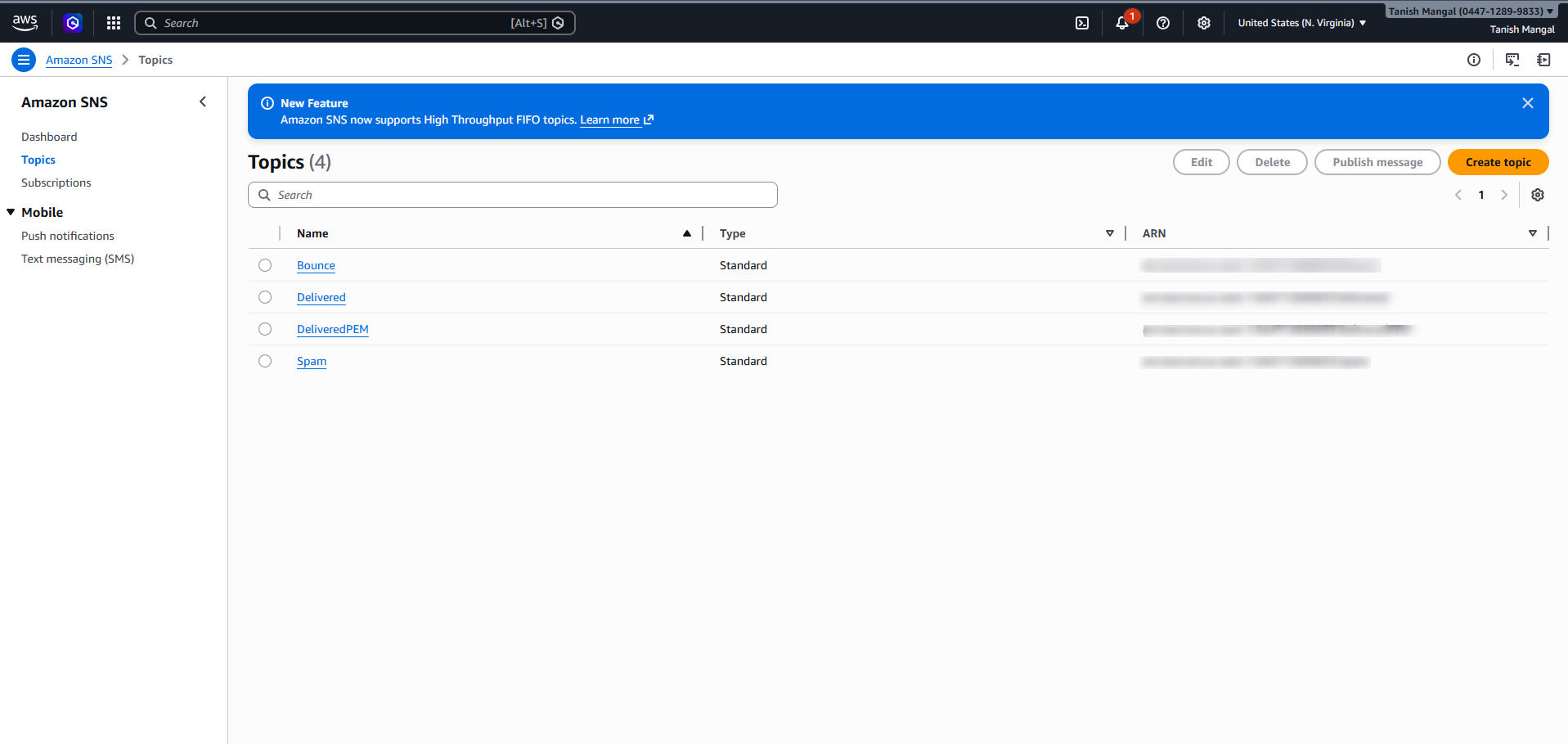Select the DeliveredPEM topic radio button
This screenshot has height=744, width=1568.
coord(265,329)
